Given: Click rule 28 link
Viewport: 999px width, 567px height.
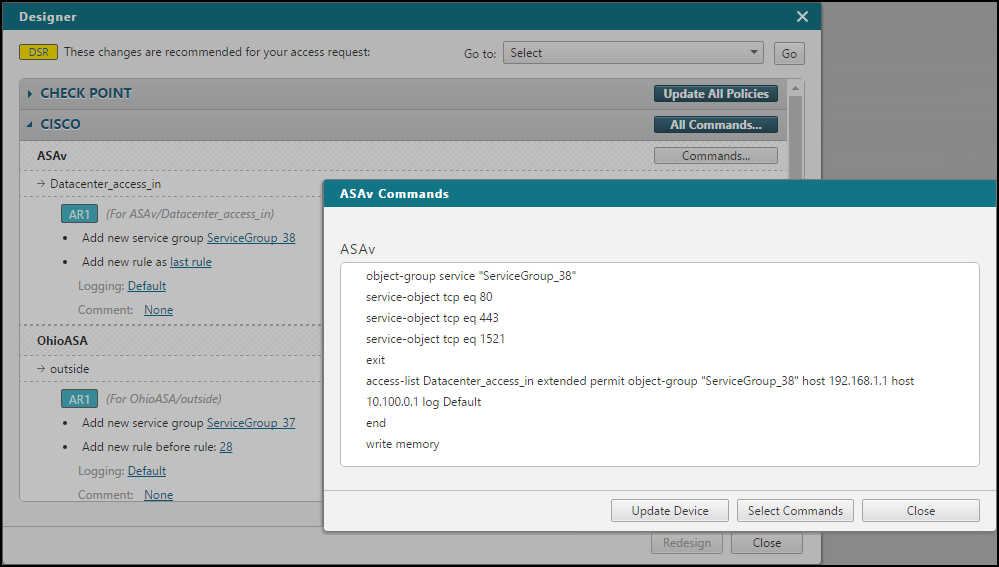Looking at the screenshot, I should click(226, 447).
